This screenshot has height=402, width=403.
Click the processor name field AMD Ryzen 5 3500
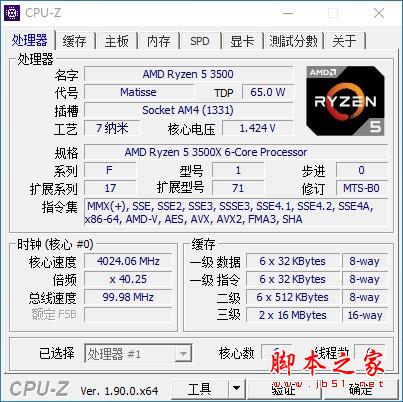[x=188, y=74]
